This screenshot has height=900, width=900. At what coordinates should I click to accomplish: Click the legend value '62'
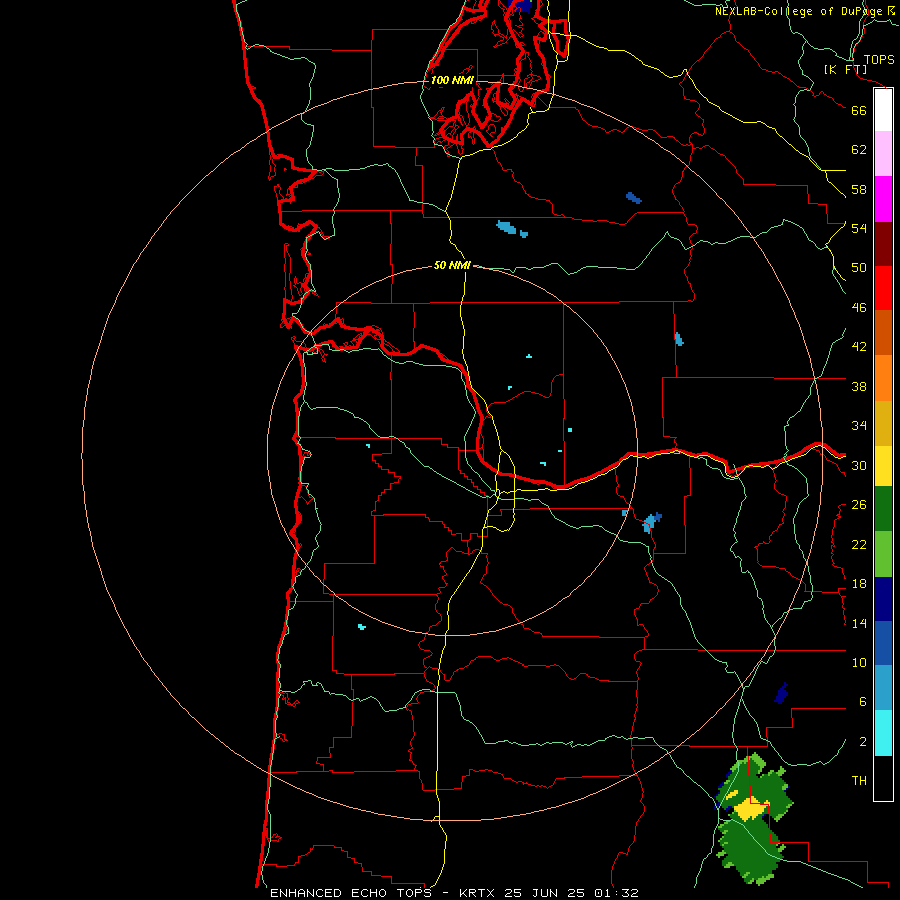pyautogui.click(x=859, y=150)
